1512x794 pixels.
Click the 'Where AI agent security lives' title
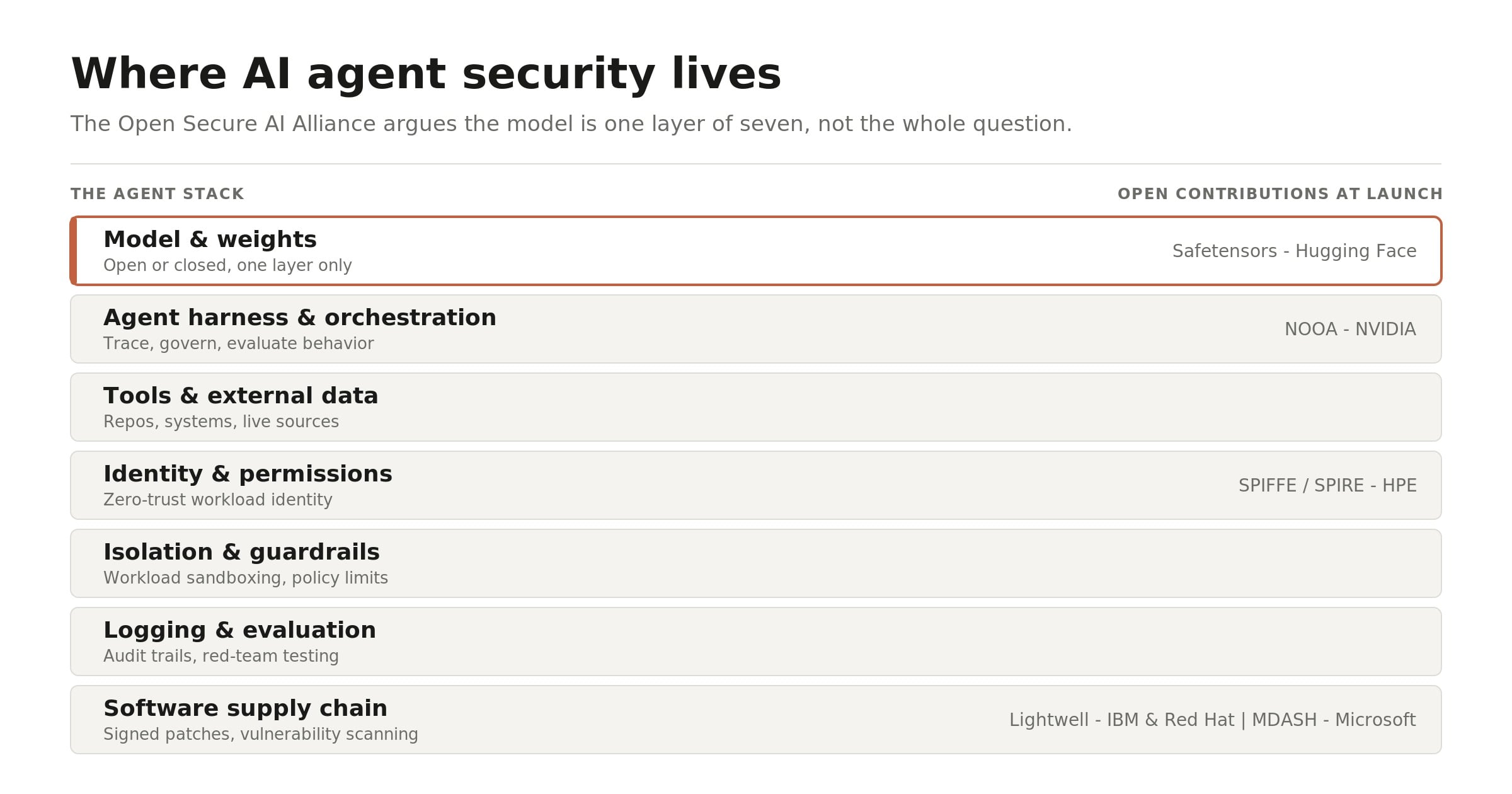[x=426, y=74]
